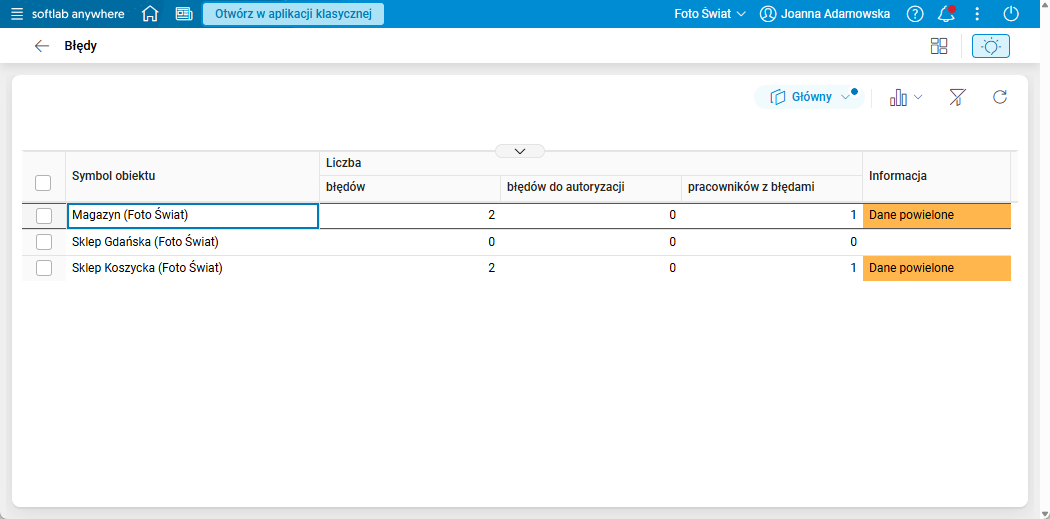Viewport: 1050px width, 519px height.
Task: Open the dashboard tiles layout icon
Action: tap(939, 46)
